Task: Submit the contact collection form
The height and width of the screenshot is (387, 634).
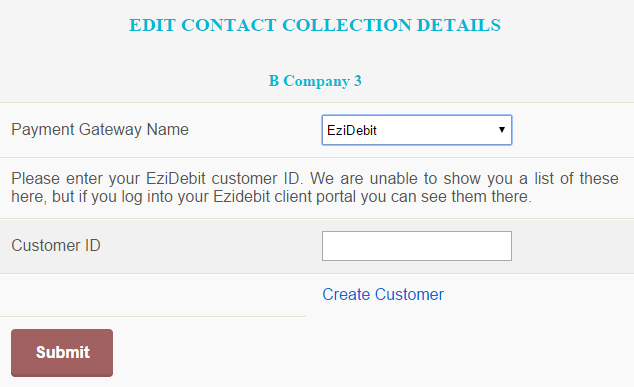Action: (x=62, y=353)
